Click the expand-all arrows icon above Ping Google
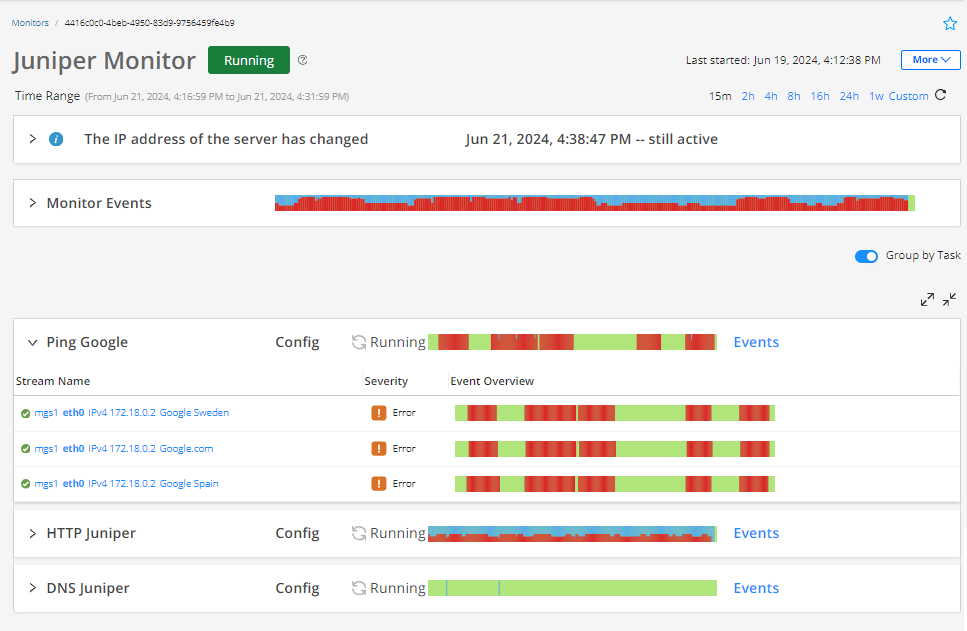The width and height of the screenshot is (967, 631). [927, 299]
